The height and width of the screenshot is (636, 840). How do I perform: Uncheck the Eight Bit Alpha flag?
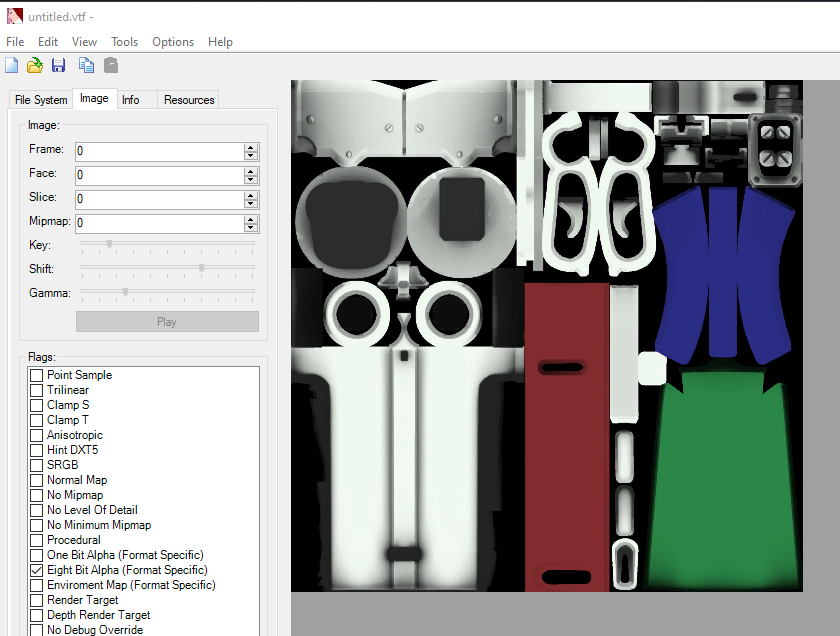(x=36, y=570)
